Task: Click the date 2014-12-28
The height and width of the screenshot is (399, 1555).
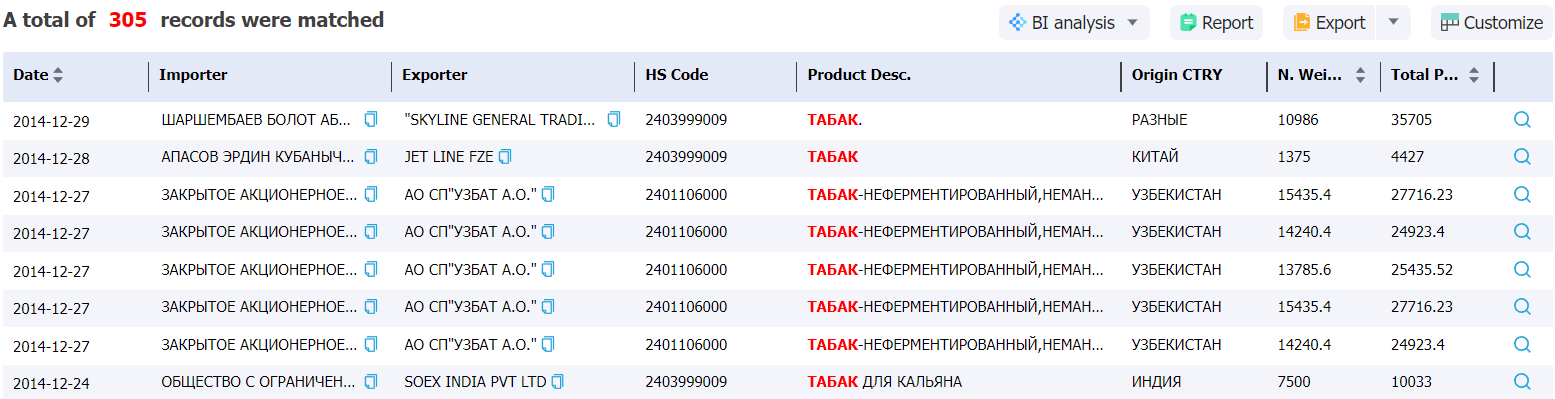Action: (51, 159)
